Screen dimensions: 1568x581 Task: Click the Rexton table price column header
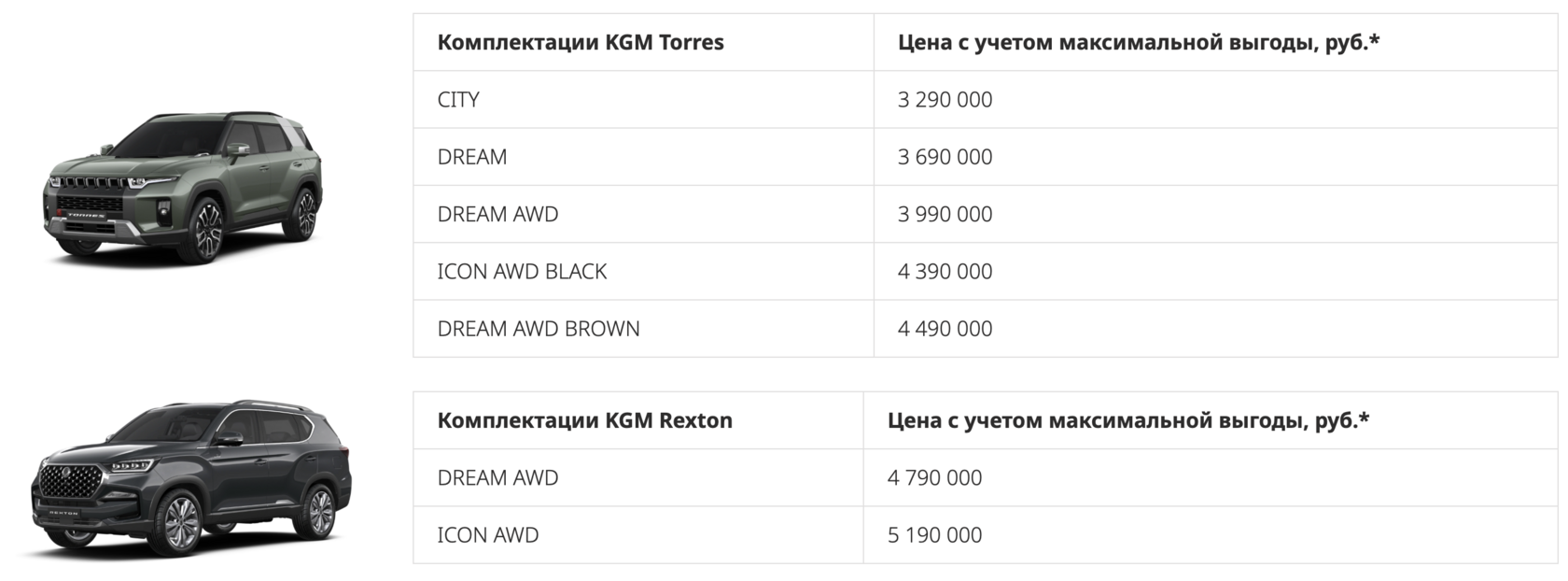[1127, 421]
